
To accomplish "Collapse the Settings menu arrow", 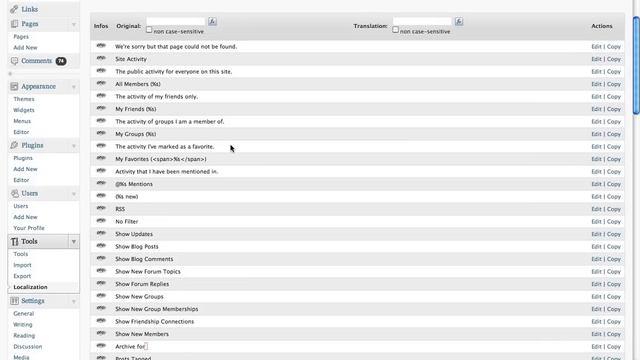I will (74, 301).
